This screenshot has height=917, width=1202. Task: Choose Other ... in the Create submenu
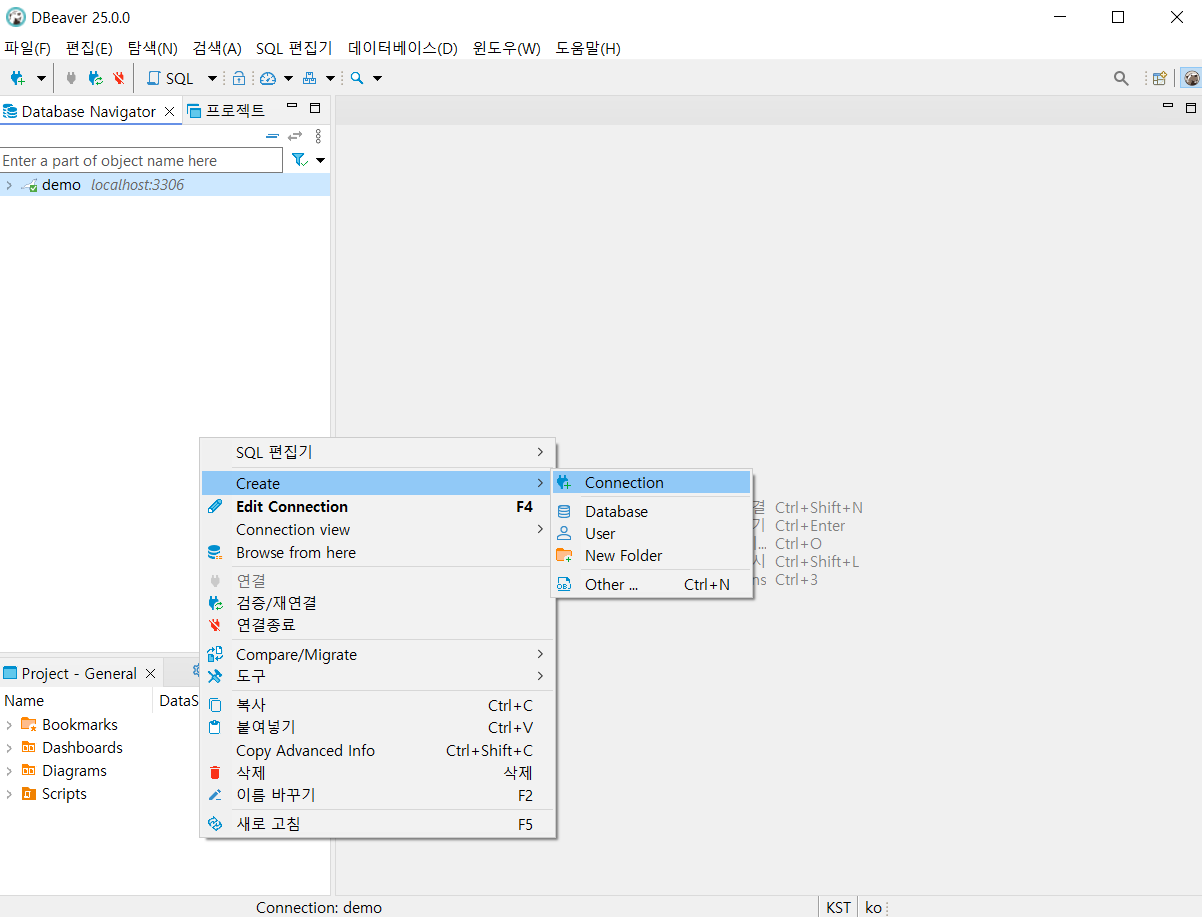pos(652,584)
